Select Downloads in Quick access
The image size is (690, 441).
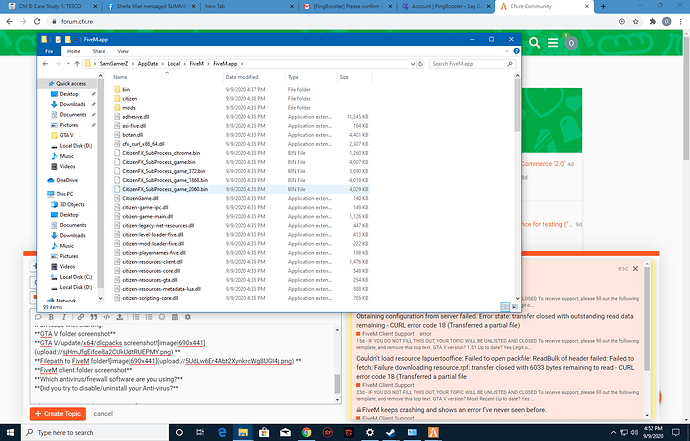(x=72, y=103)
